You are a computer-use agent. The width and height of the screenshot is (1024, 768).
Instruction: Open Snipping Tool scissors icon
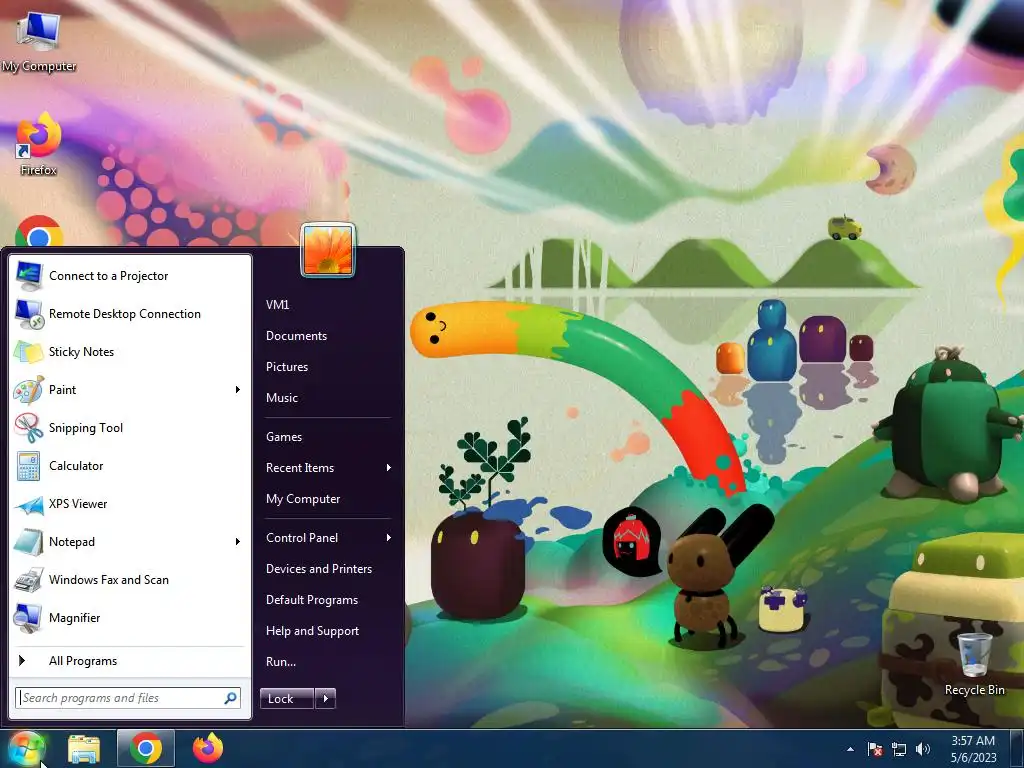pyautogui.click(x=29, y=428)
